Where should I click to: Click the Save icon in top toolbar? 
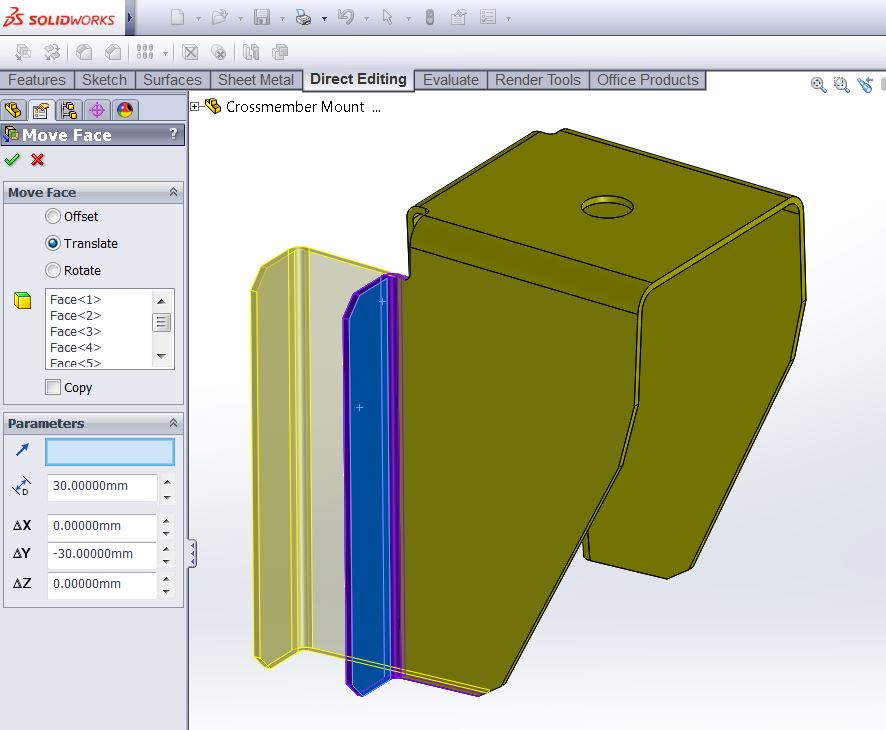point(262,17)
